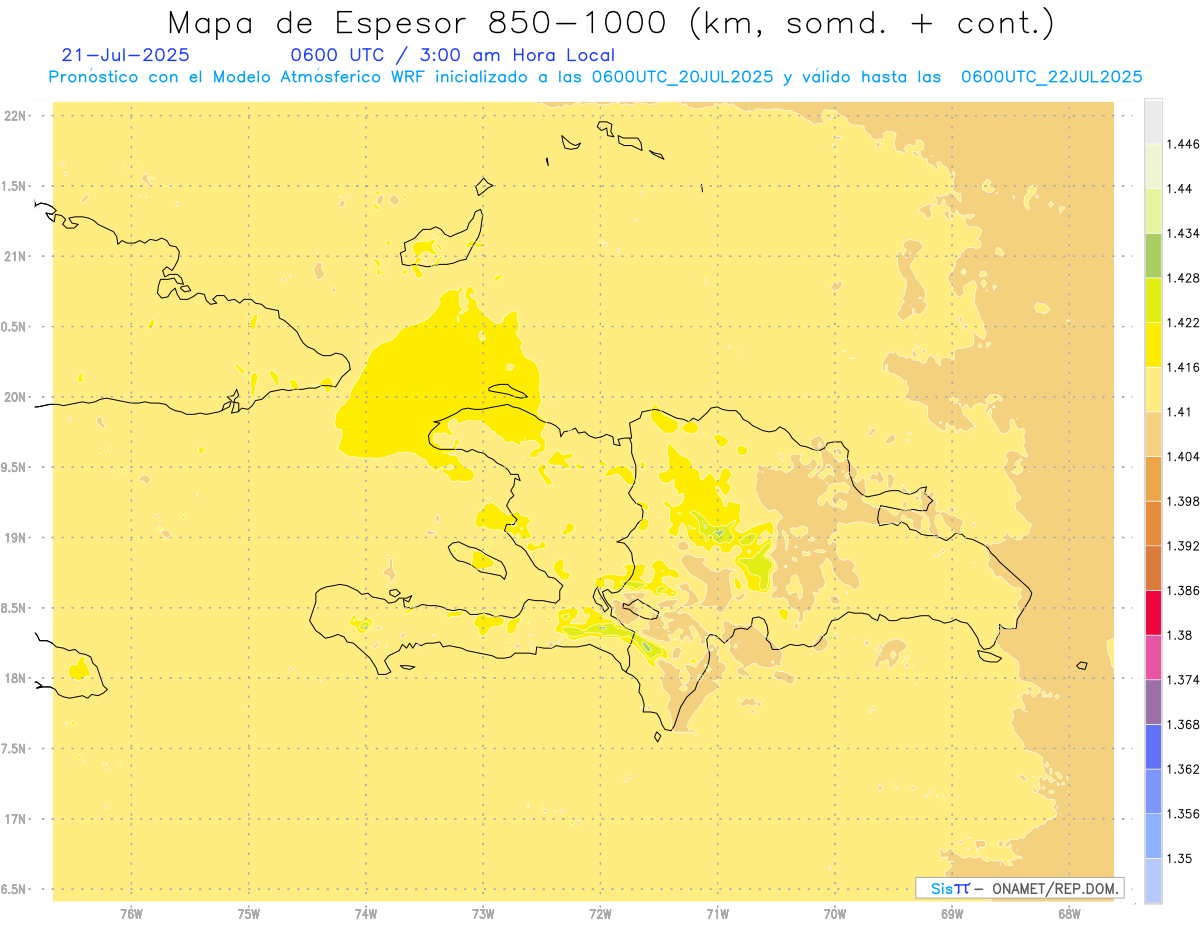Pick the bright yellow swatch between 1.416 and 1.422
Image resolution: width=1200 pixels, height=927 pixels.
click(x=1153, y=344)
